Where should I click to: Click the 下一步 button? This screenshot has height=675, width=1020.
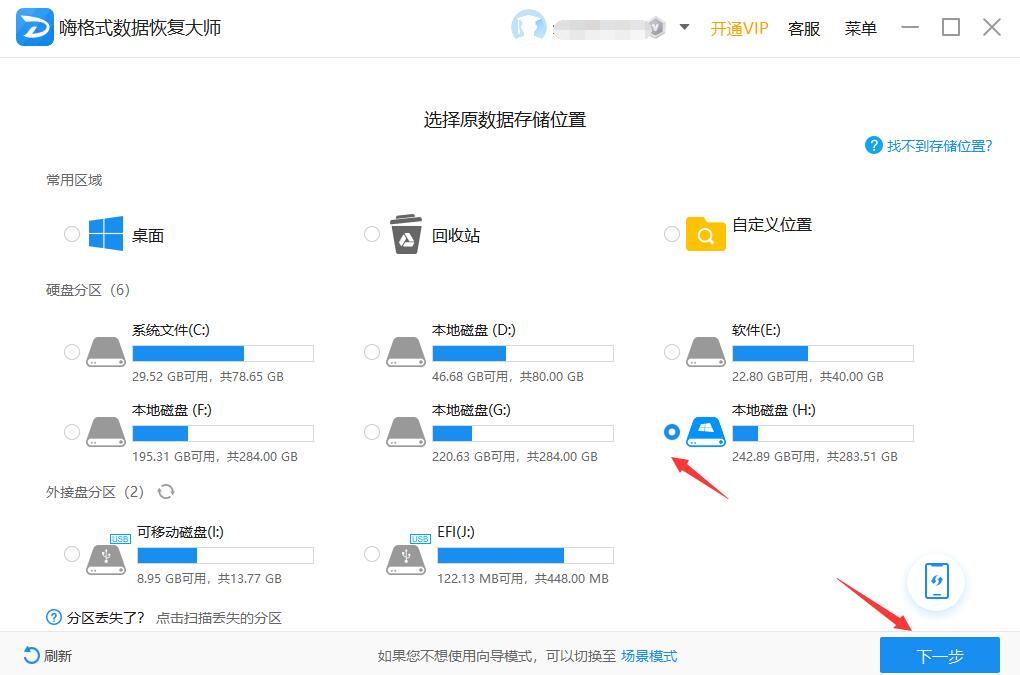940,655
